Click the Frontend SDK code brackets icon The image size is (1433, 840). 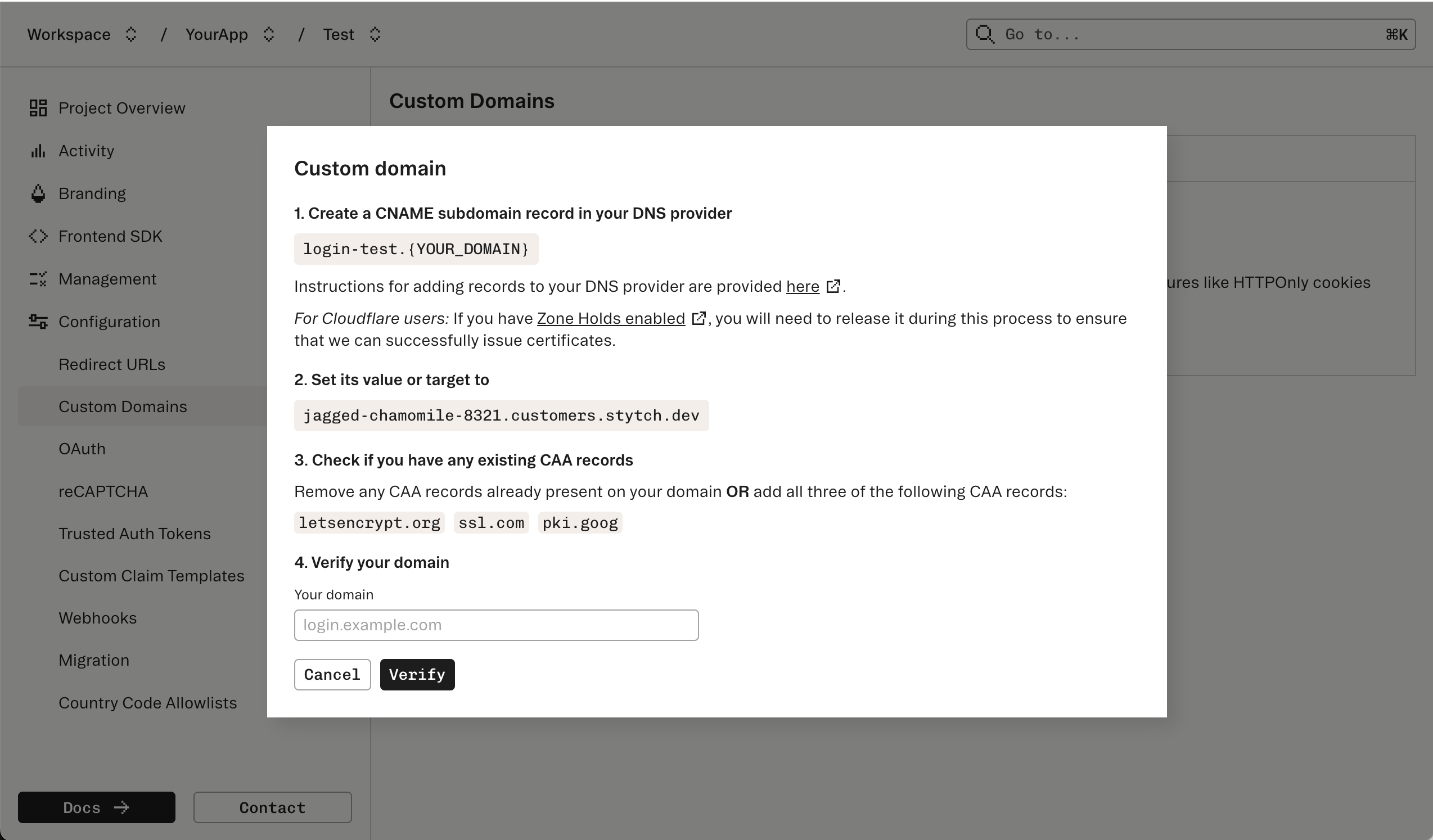(38, 236)
